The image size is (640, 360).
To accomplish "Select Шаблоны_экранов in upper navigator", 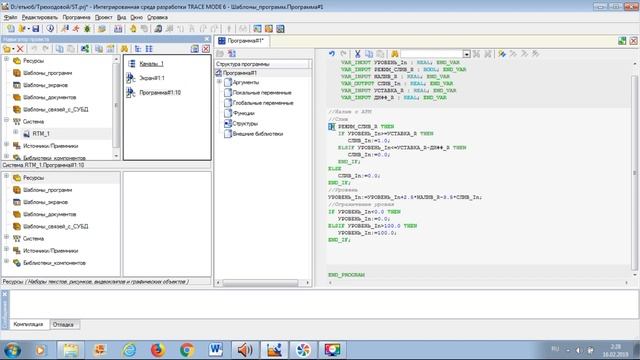I will click(x=45, y=85).
